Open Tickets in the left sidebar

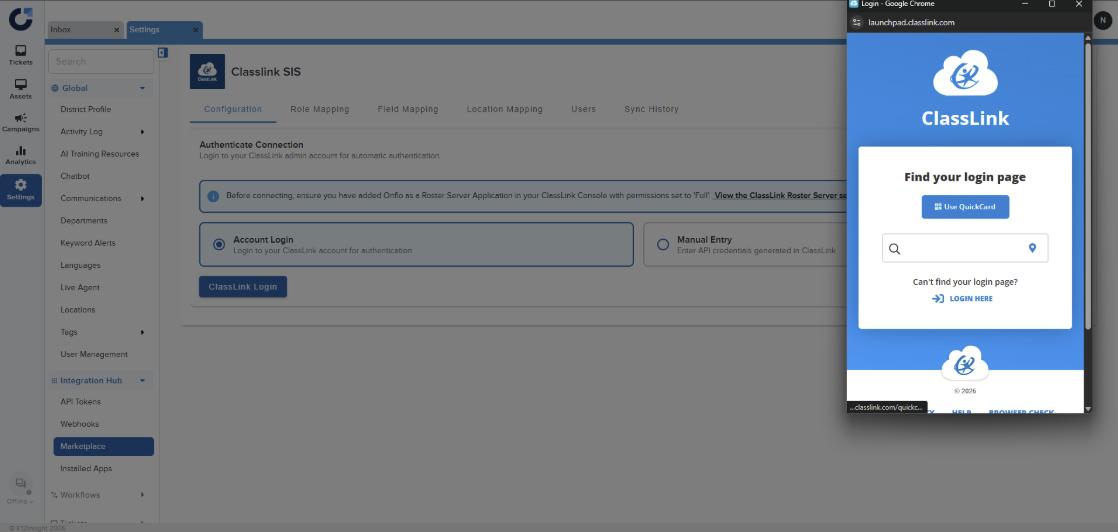pyautogui.click(x=21, y=54)
